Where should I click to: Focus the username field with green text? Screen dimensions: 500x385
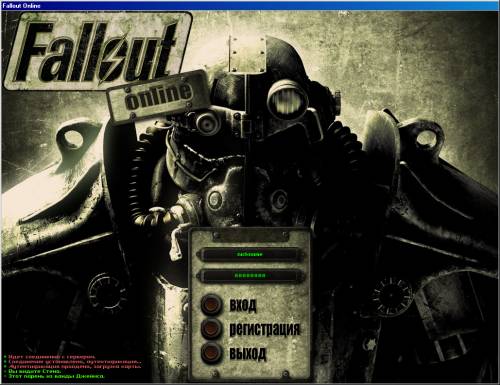250,255
